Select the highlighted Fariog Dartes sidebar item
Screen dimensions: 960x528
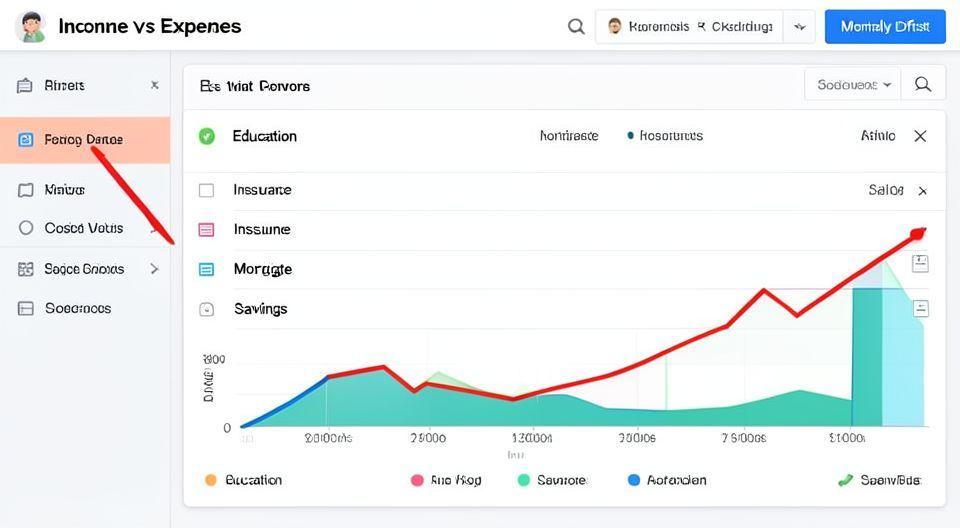pos(84,140)
